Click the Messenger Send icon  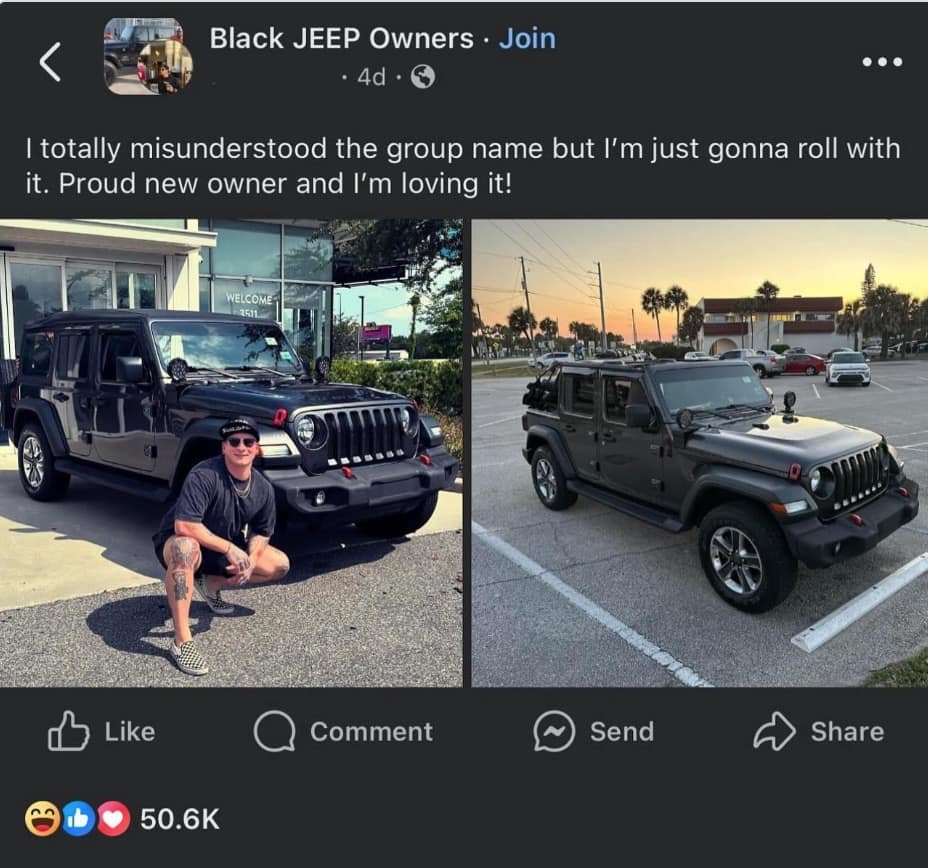(554, 731)
